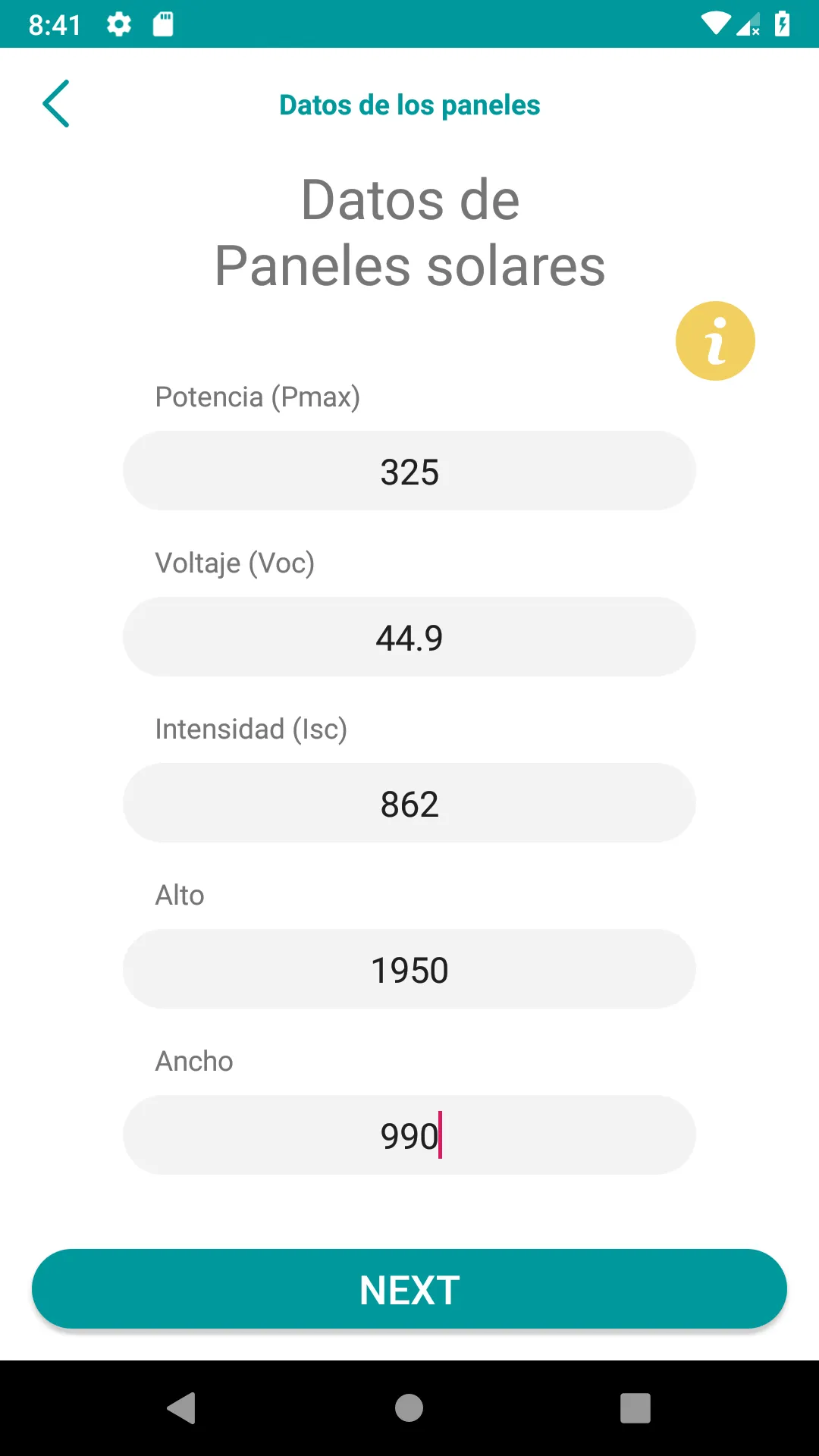Tap the clock time in status bar
The height and width of the screenshot is (1456, 819).
point(55,25)
